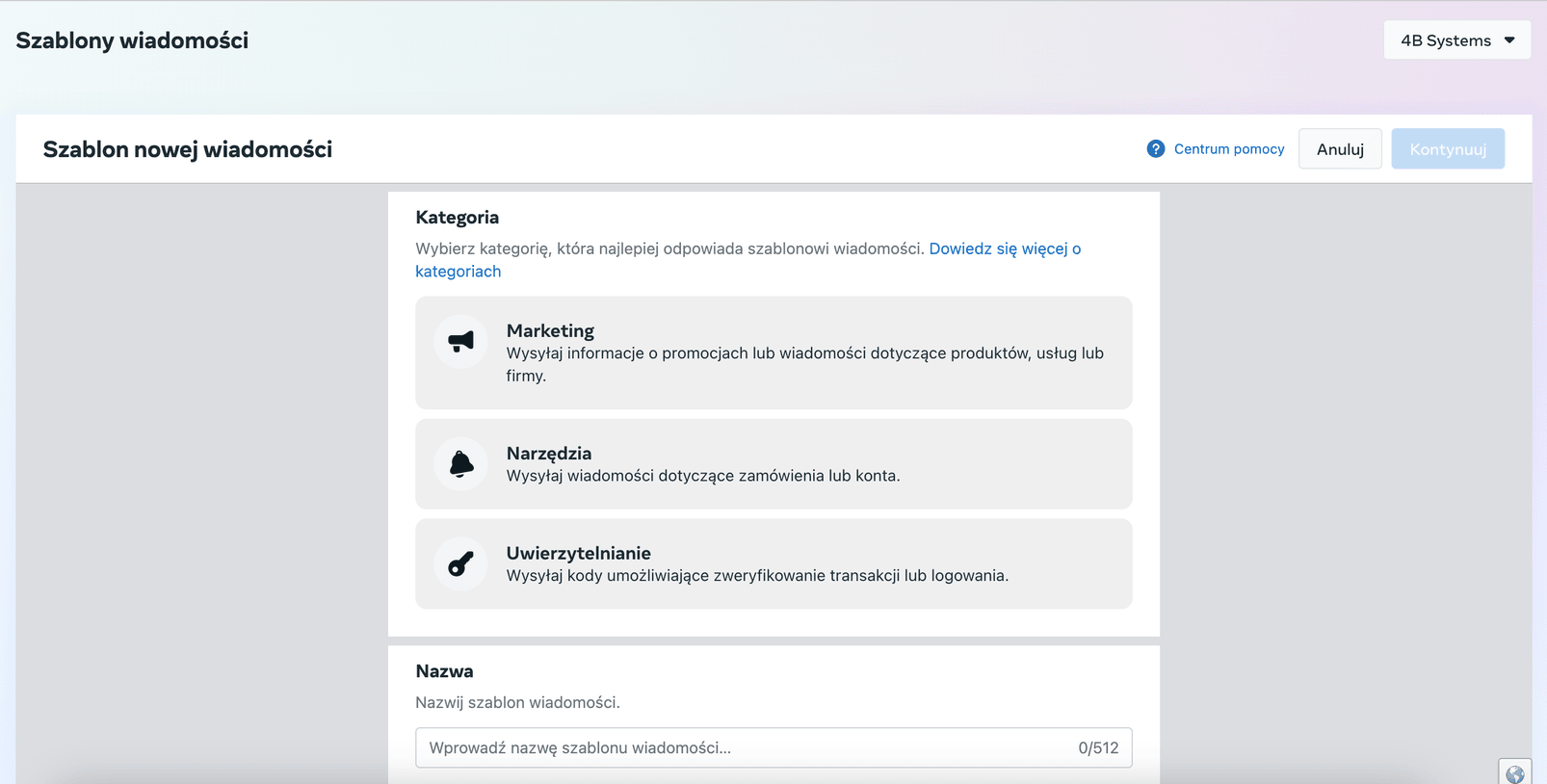Screen dimensions: 1547x784
Task: Select the Narzędzia category card
Action: click(x=773, y=464)
